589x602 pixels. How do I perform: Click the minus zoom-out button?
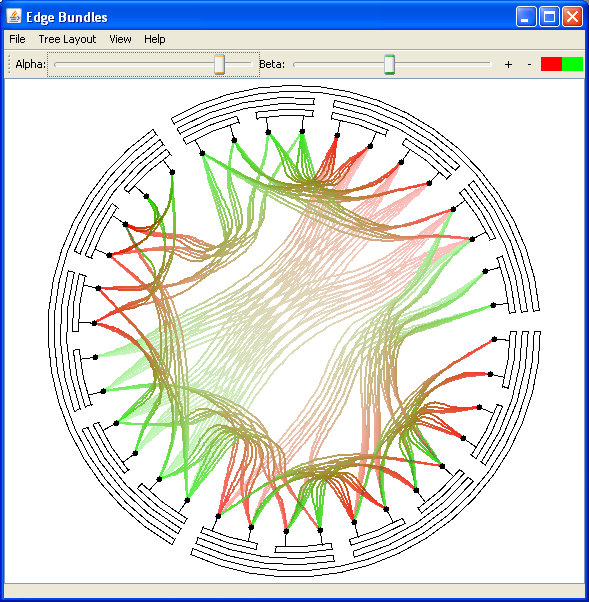[x=529, y=64]
